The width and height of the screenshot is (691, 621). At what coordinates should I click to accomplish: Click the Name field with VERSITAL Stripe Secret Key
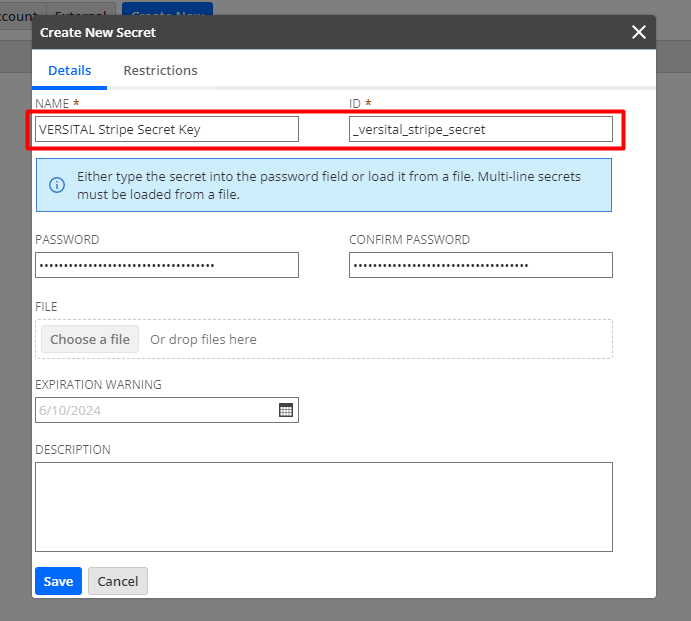pyautogui.click(x=167, y=129)
